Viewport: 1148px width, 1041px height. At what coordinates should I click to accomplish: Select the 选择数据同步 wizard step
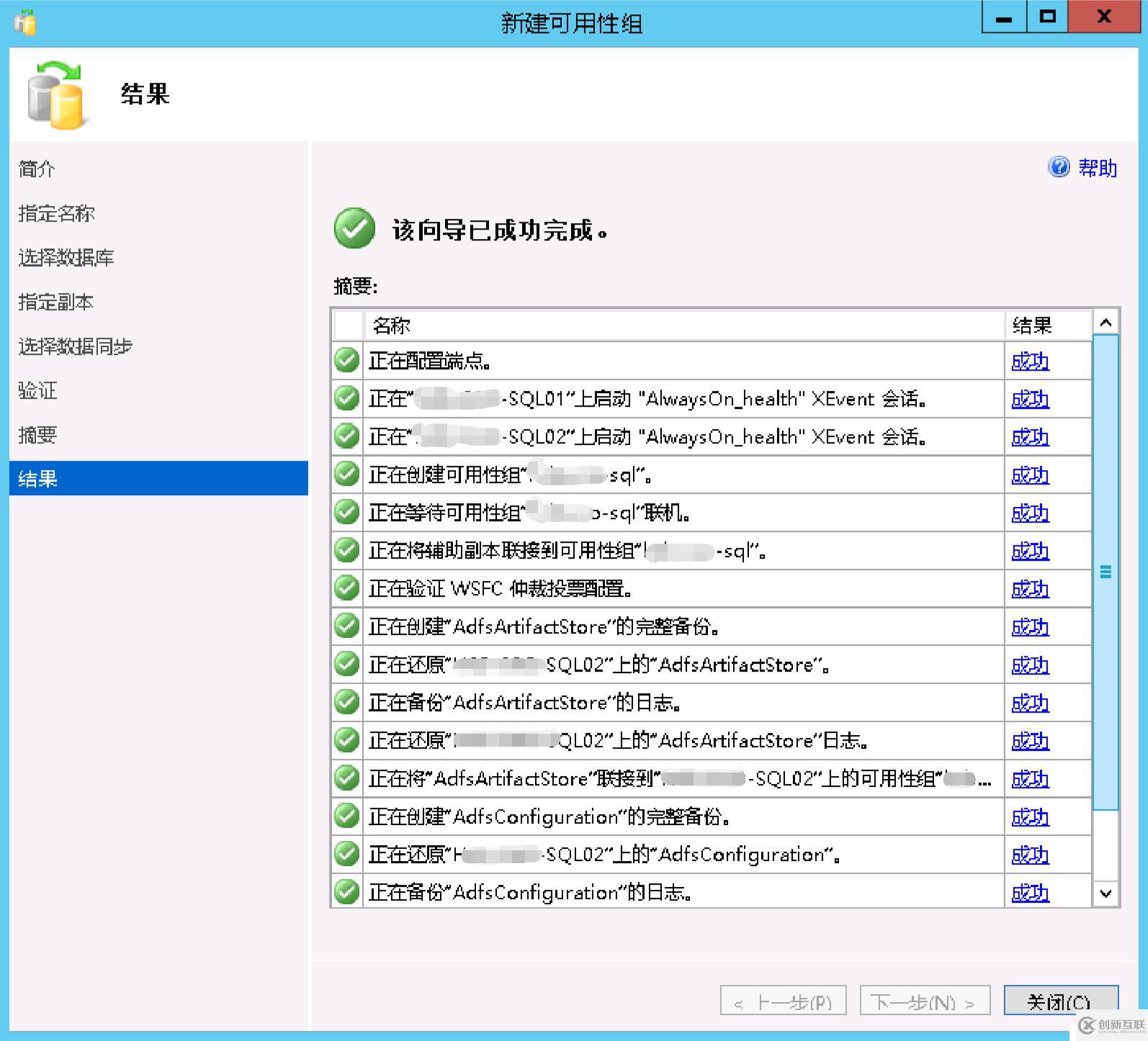point(76,347)
